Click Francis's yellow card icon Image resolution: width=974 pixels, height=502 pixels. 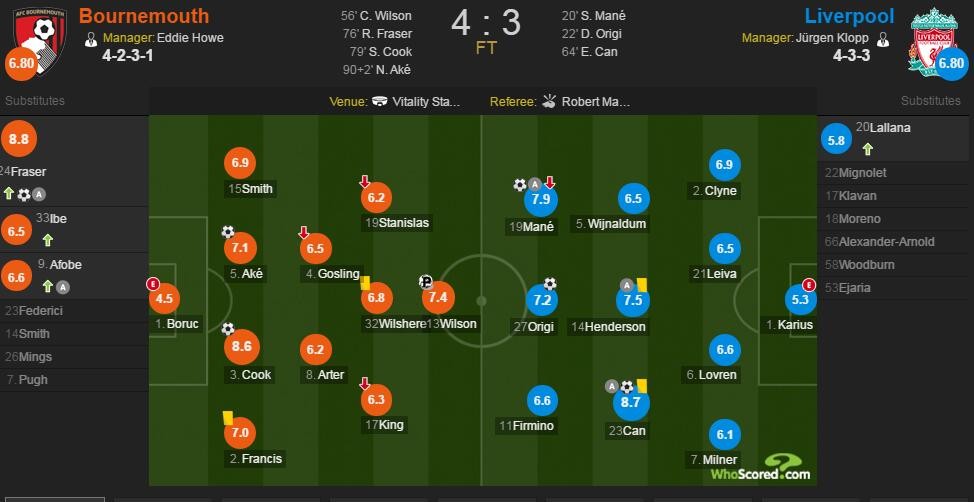(x=227, y=418)
